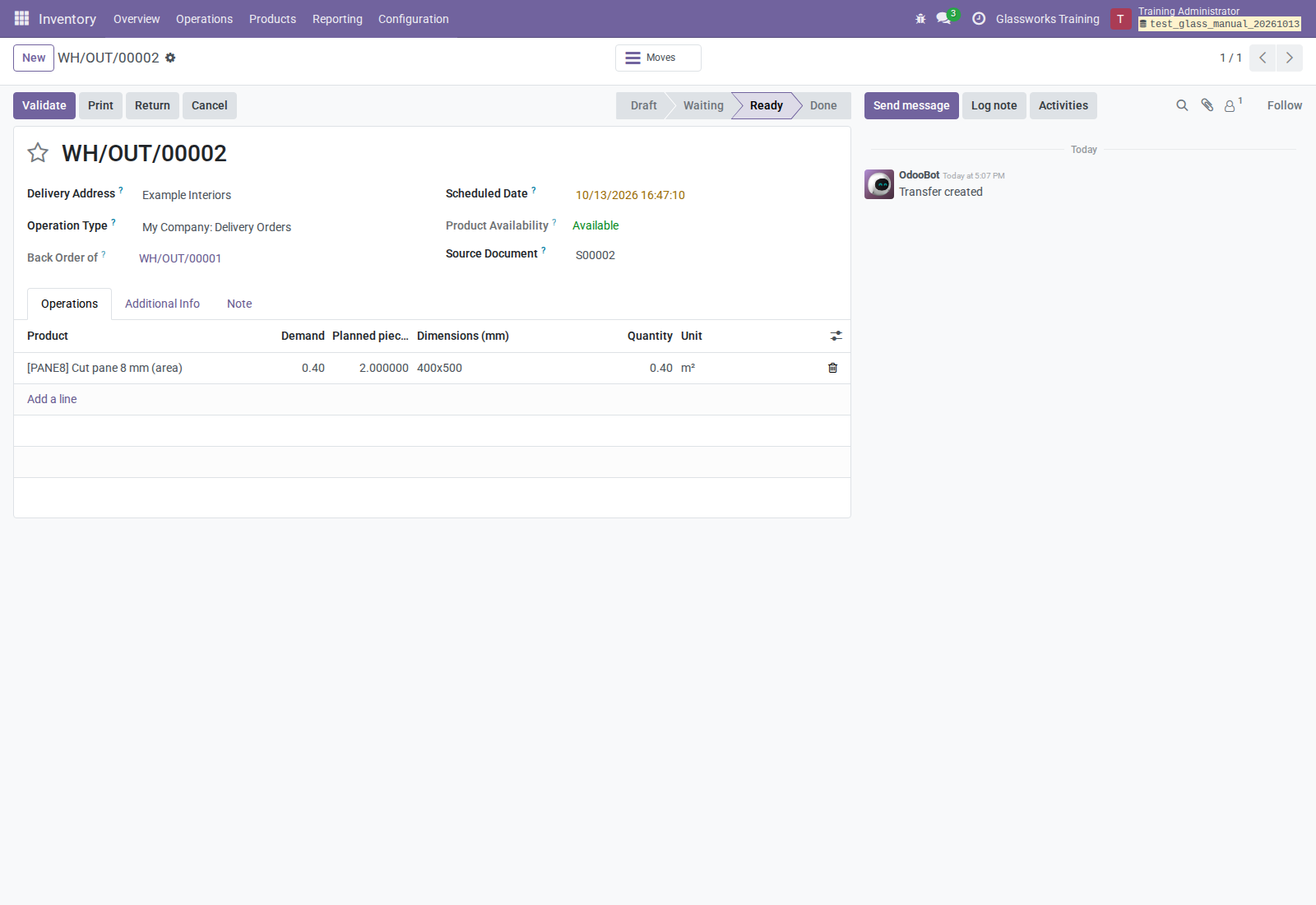Open back order link WH/OUT/00001

tap(180, 258)
